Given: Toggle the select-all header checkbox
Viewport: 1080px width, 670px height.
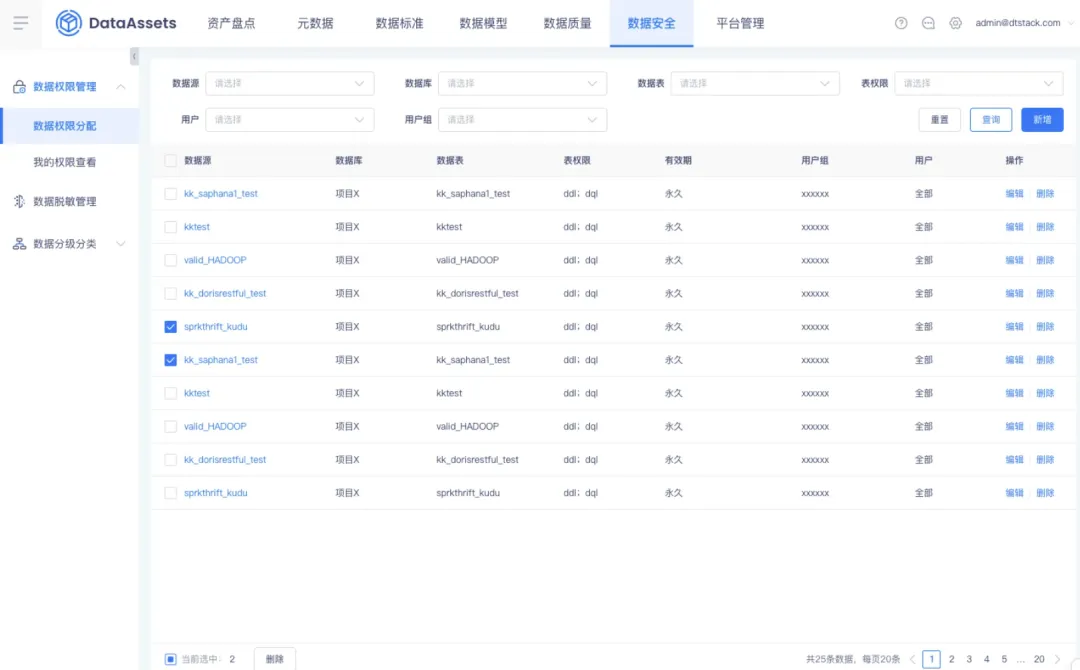Looking at the screenshot, I should (170, 160).
